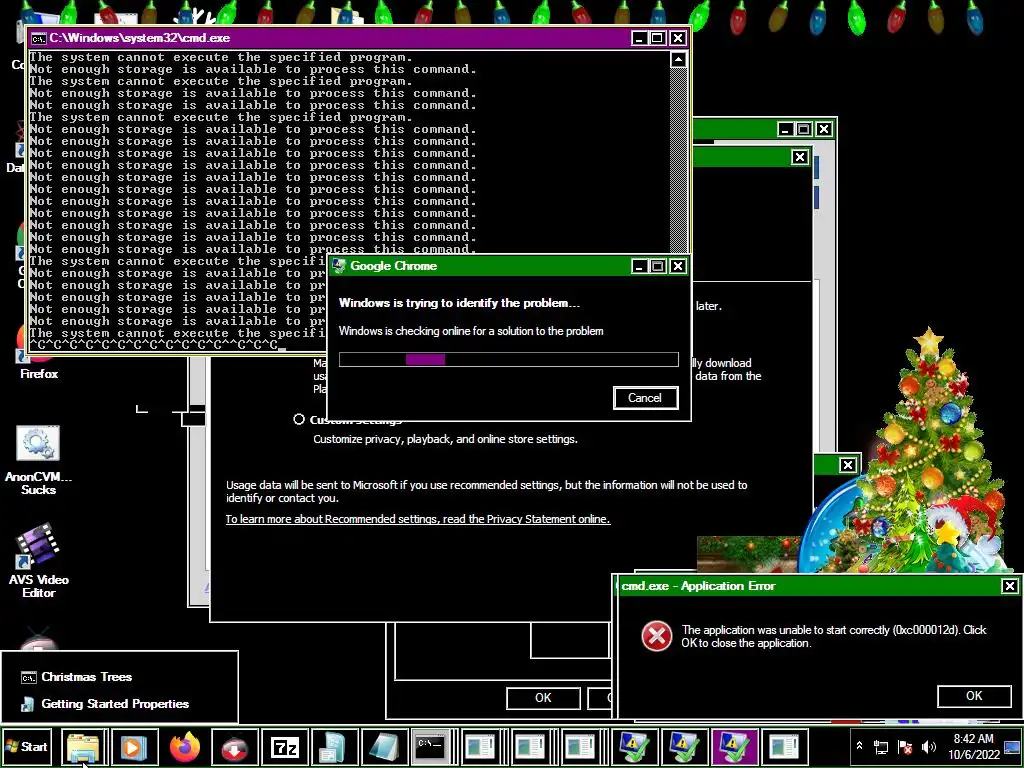Open AnonCVM Sucks desktop icon

point(39,460)
